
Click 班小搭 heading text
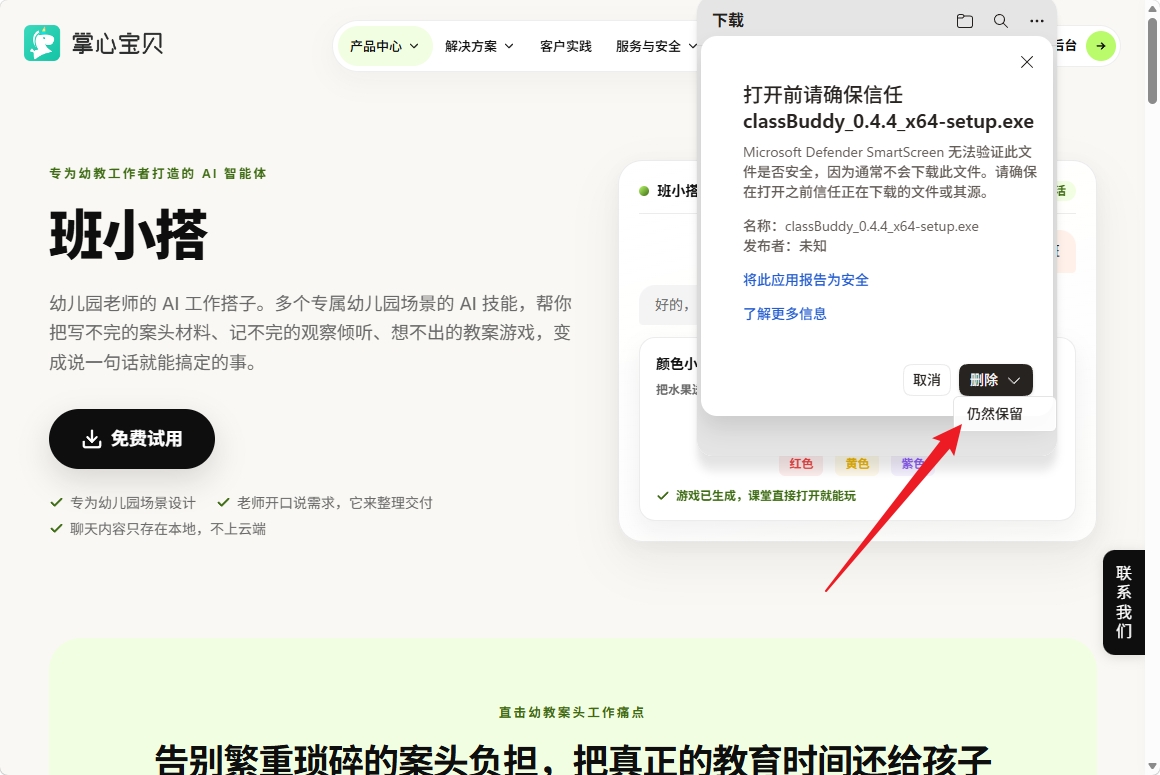[x=129, y=234]
